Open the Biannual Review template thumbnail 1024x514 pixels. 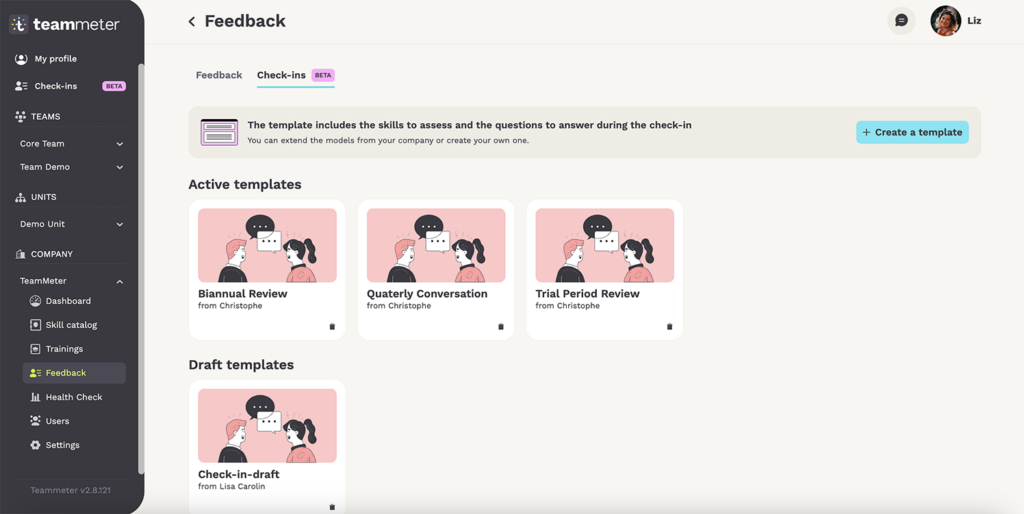267,246
